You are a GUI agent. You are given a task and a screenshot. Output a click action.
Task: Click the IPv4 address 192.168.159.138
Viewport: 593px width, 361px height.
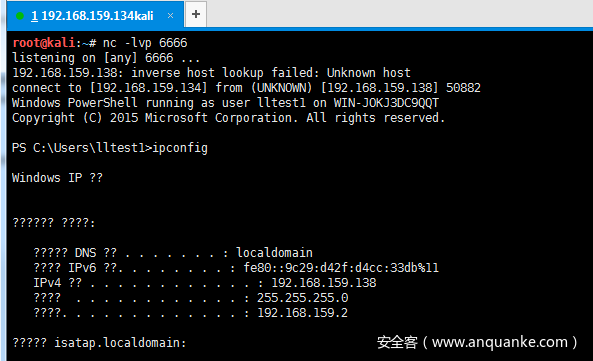click(x=324, y=283)
